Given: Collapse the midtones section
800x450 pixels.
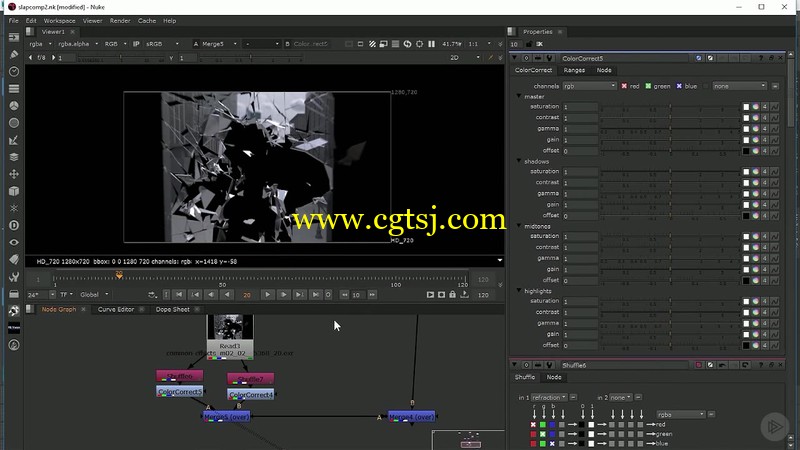Looking at the screenshot, I should [x=519, y=226].
